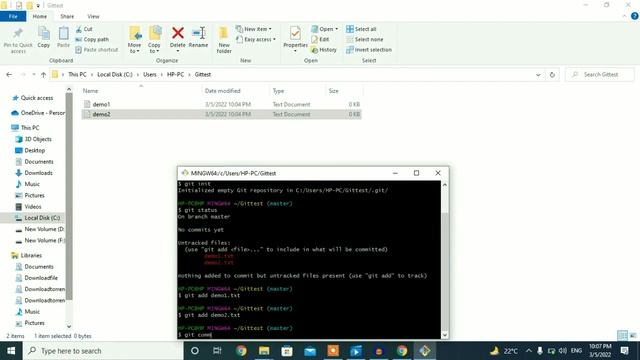Show hidden system tray icons

529,351
